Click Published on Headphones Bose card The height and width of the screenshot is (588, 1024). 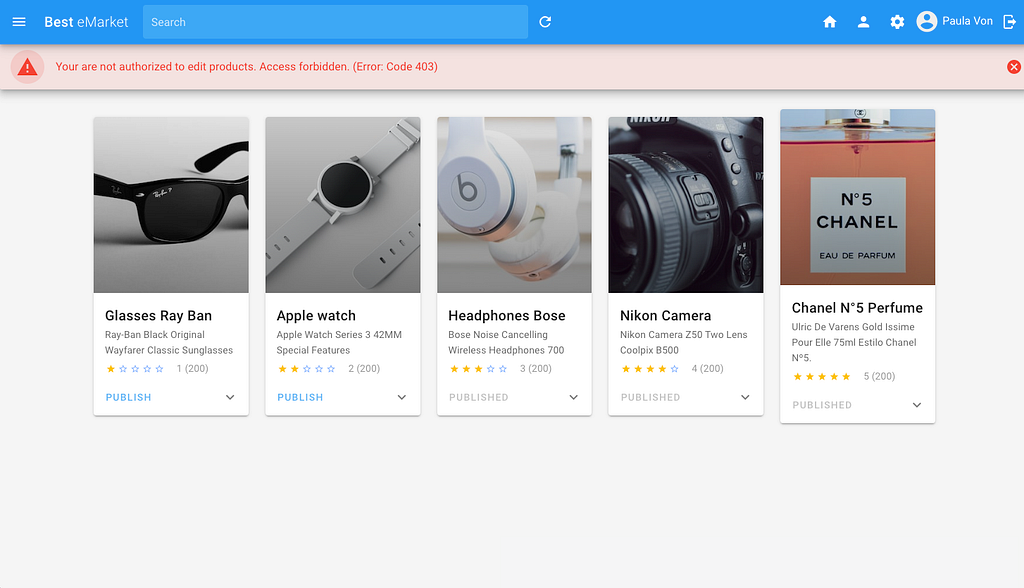479,397
